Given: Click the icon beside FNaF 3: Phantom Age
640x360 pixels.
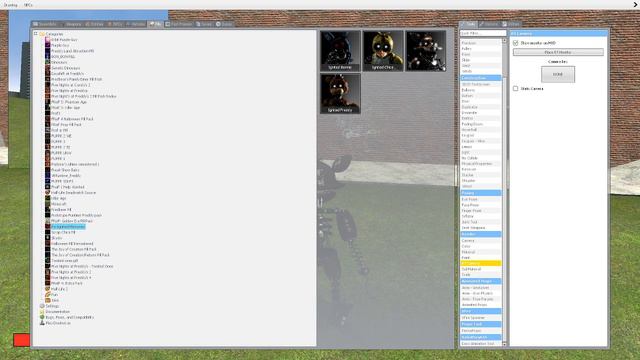Looking at the screenshot, I should [47, 102].
